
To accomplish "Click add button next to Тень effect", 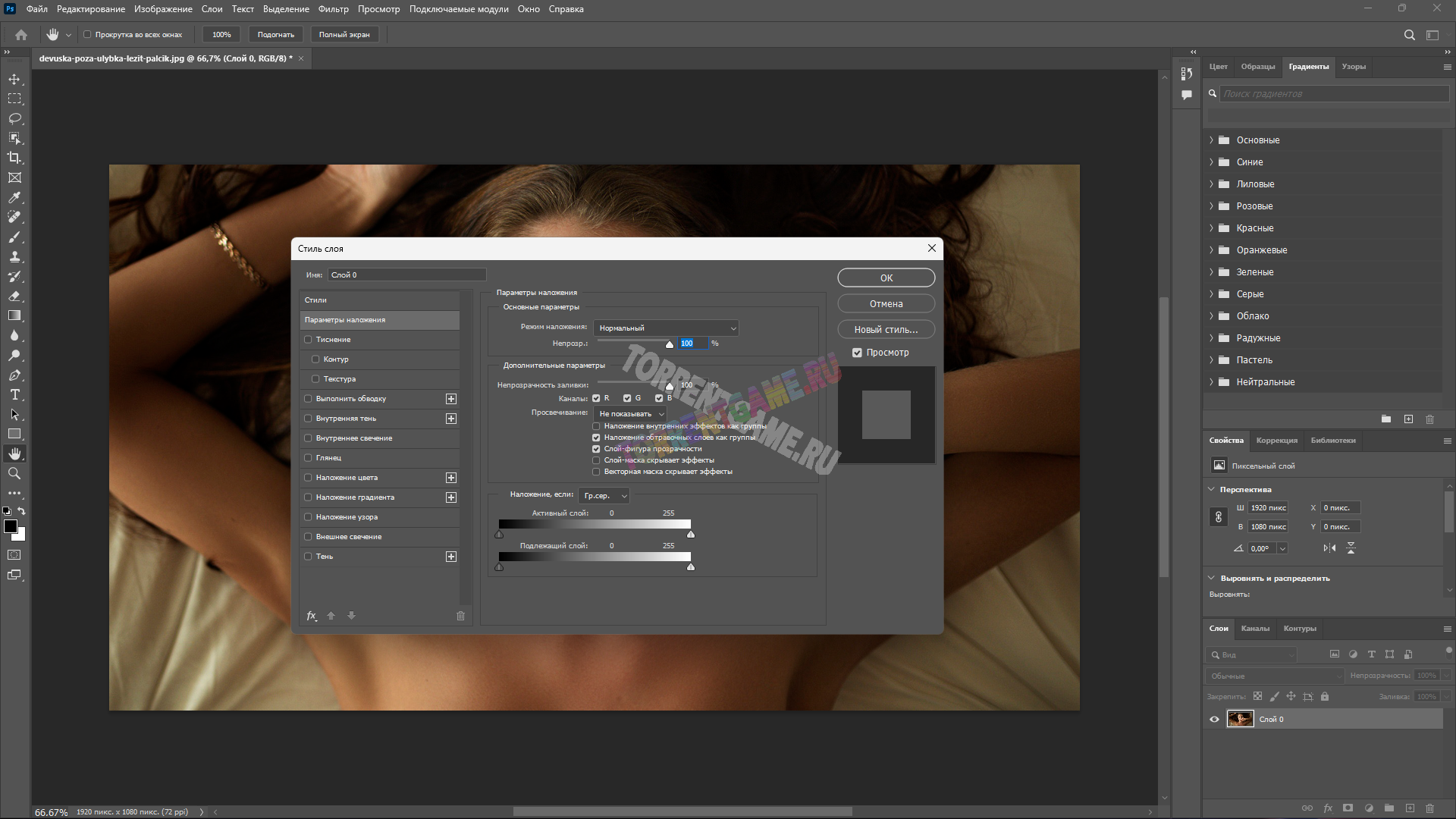I will click(x=451, y=557).
